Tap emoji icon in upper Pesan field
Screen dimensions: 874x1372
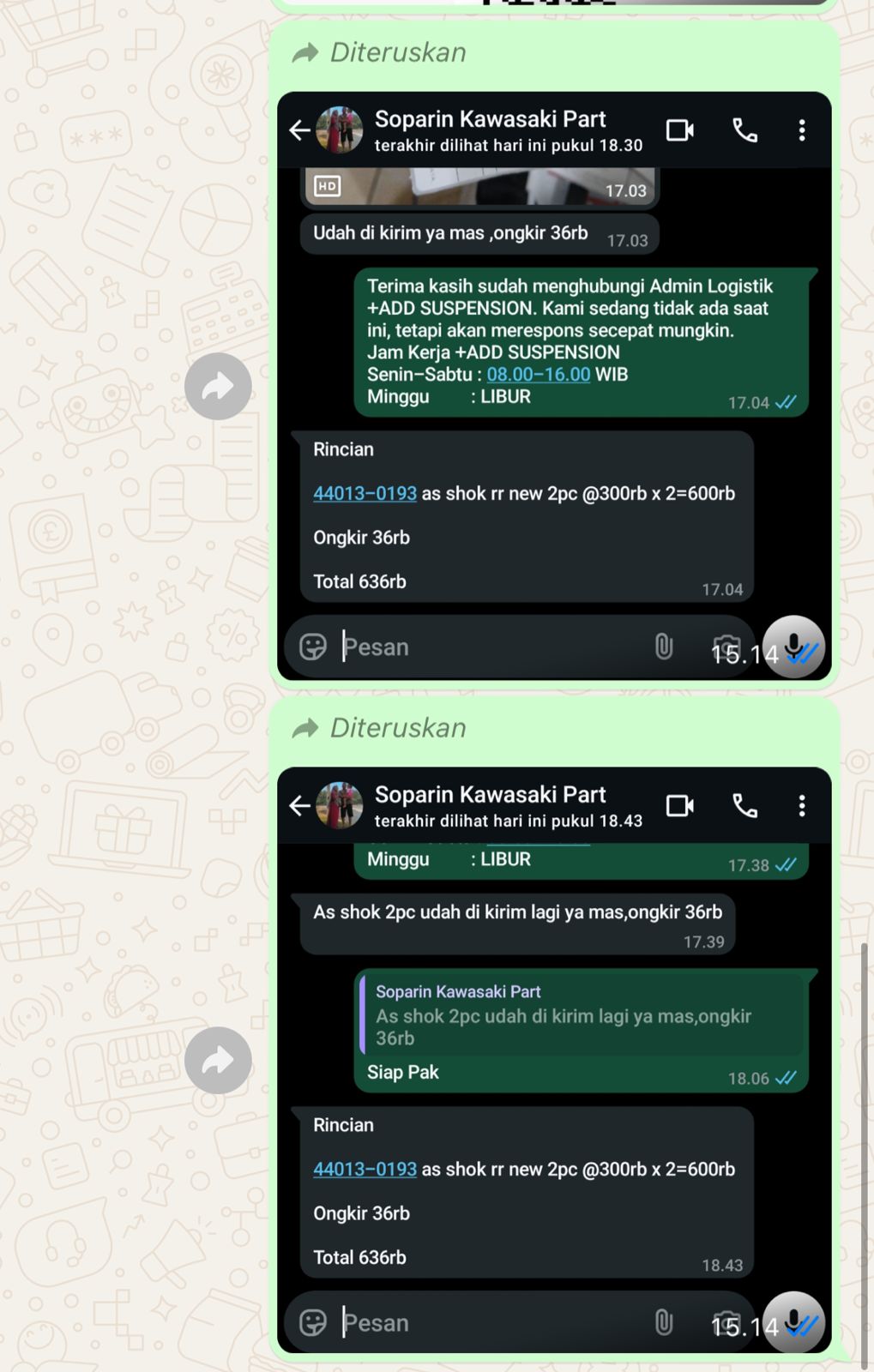point(313,647)
